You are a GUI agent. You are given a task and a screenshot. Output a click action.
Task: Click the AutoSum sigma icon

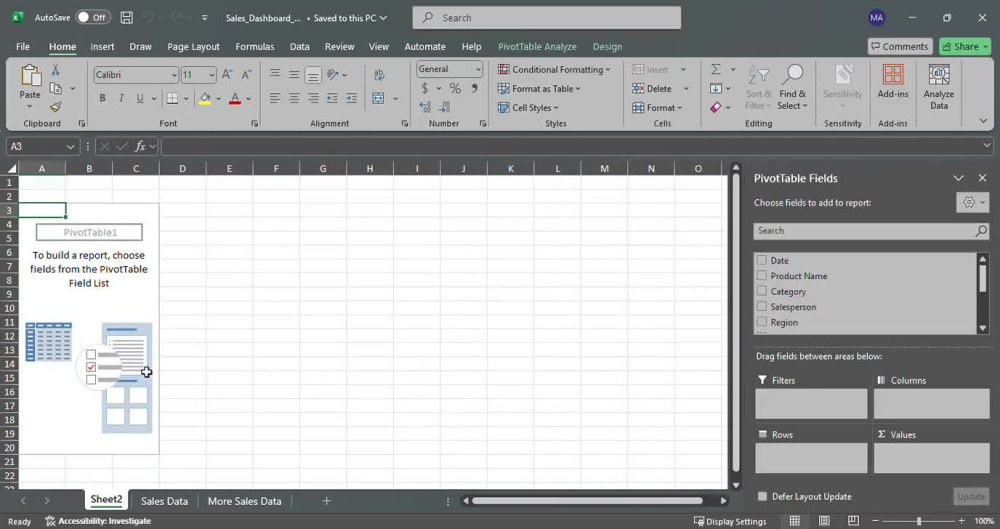[x=716, y=69]
